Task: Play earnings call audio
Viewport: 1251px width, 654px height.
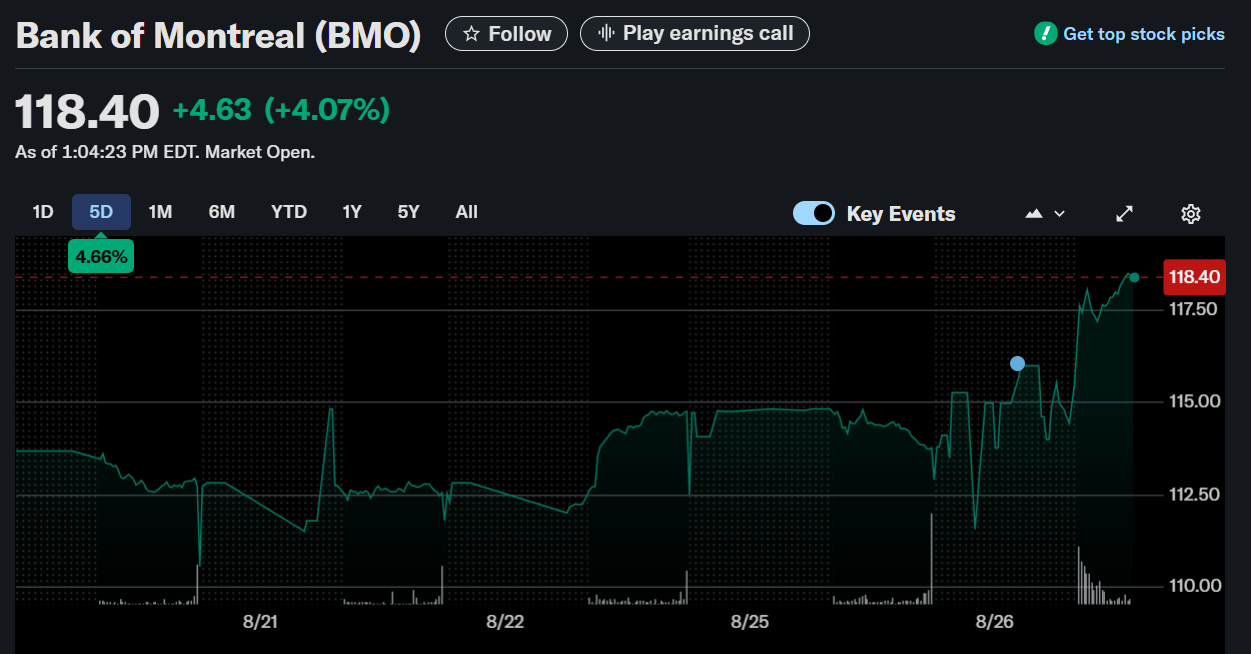Action: click(695, 34)
